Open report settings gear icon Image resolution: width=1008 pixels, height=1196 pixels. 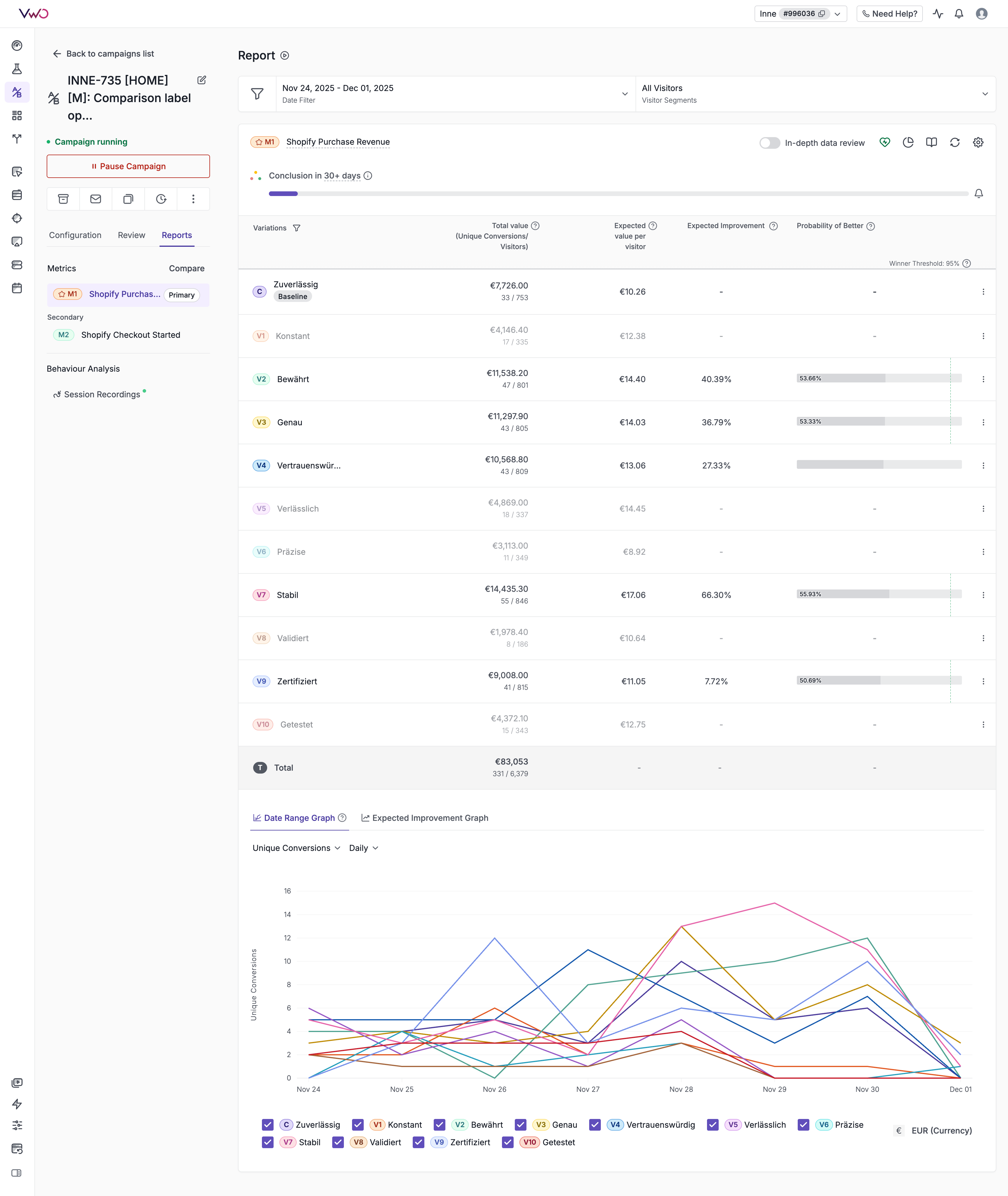(978, 142)
